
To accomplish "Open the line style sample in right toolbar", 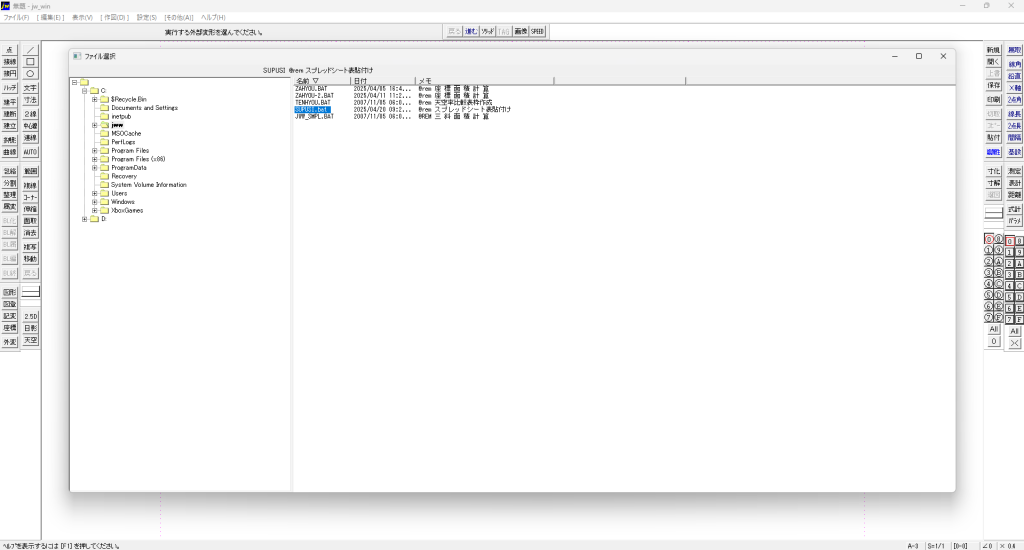I will point(993,214).
